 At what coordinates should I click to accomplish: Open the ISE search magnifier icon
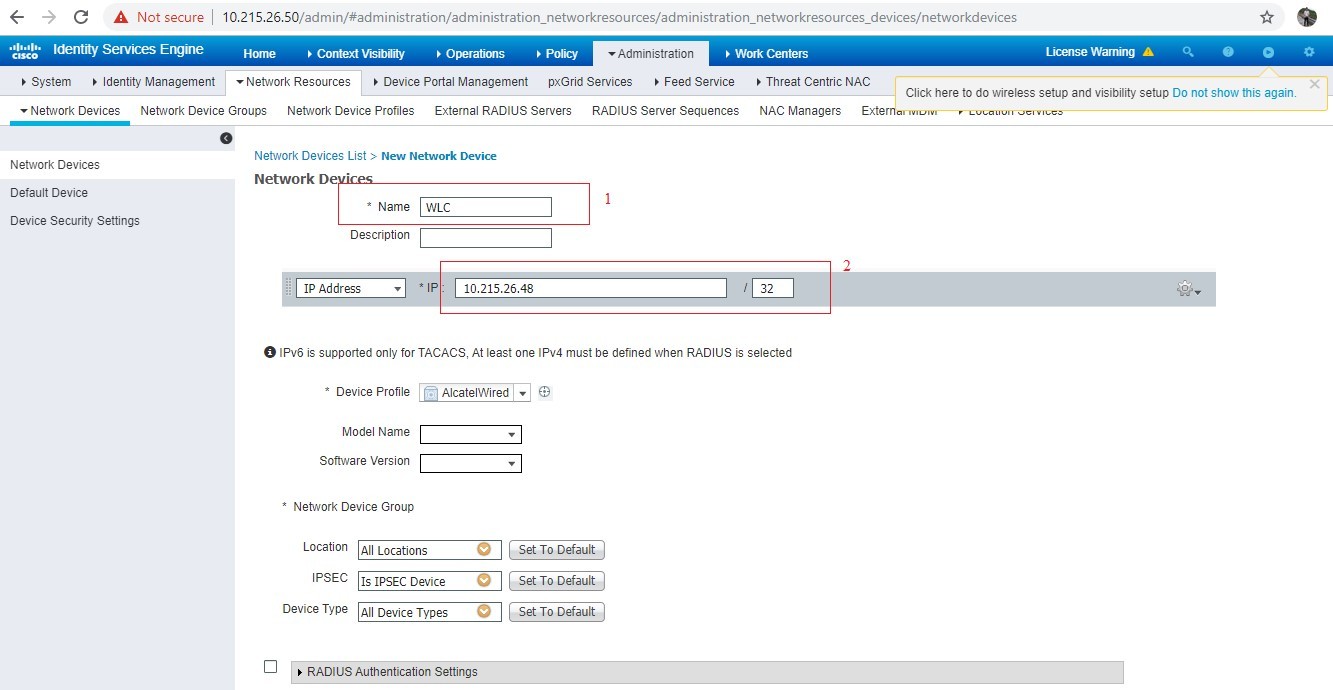pyautogui.click(x=1188, y=52)
